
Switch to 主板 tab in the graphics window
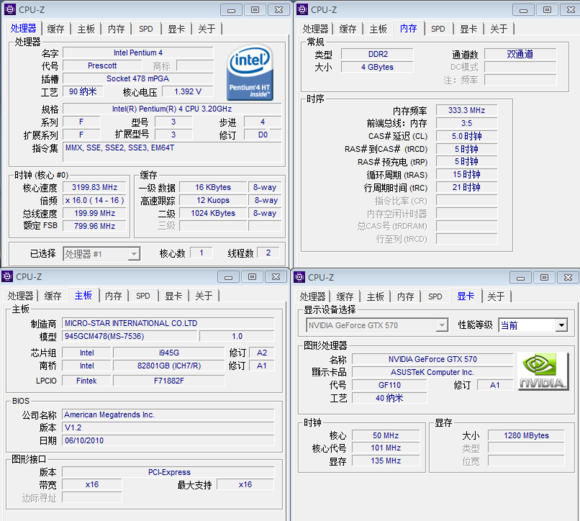point(375,296)
